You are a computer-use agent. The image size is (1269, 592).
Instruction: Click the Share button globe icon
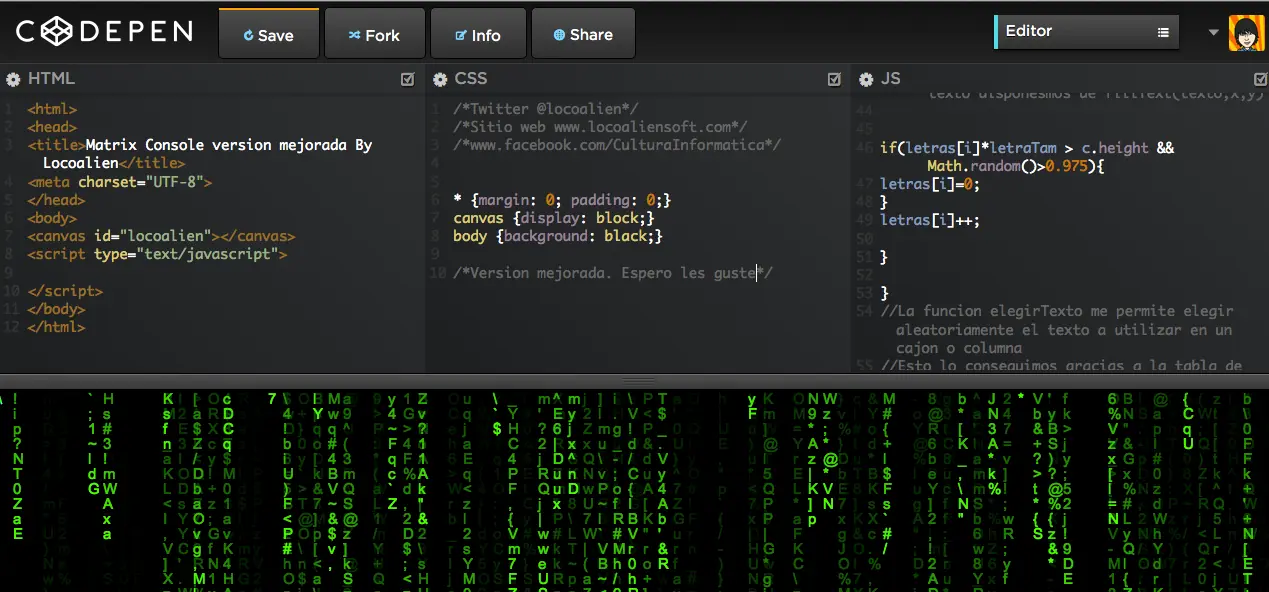pyautogui.click(x=559, y=35)
